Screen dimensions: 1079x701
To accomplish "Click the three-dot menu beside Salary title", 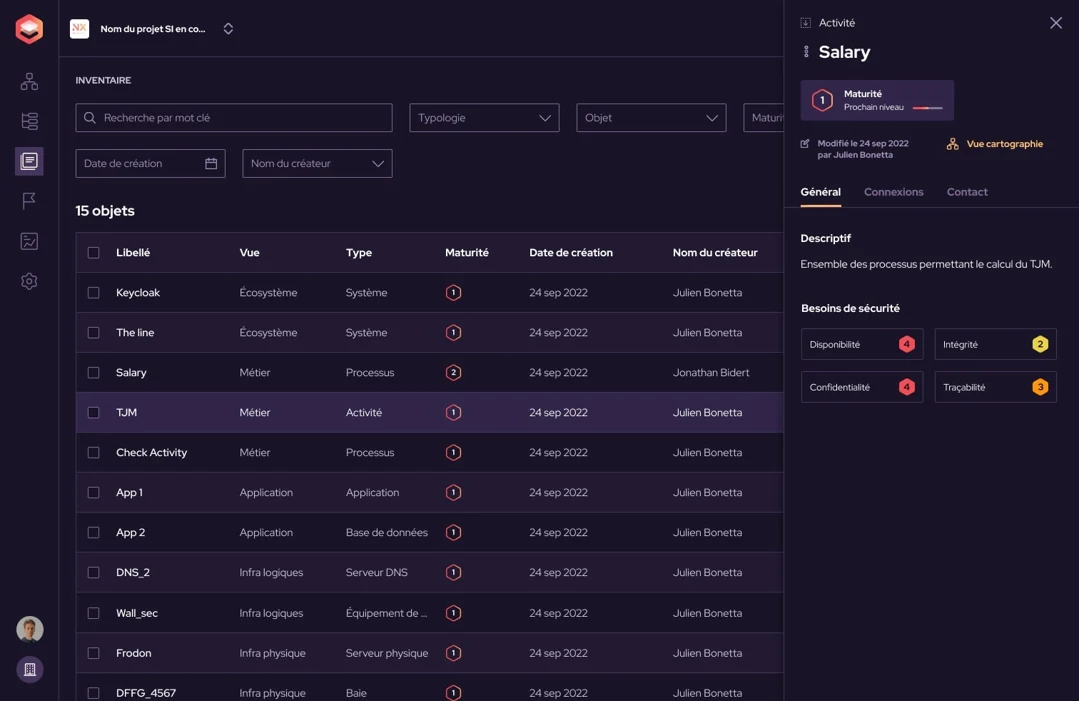I will (x=806, y=52).
